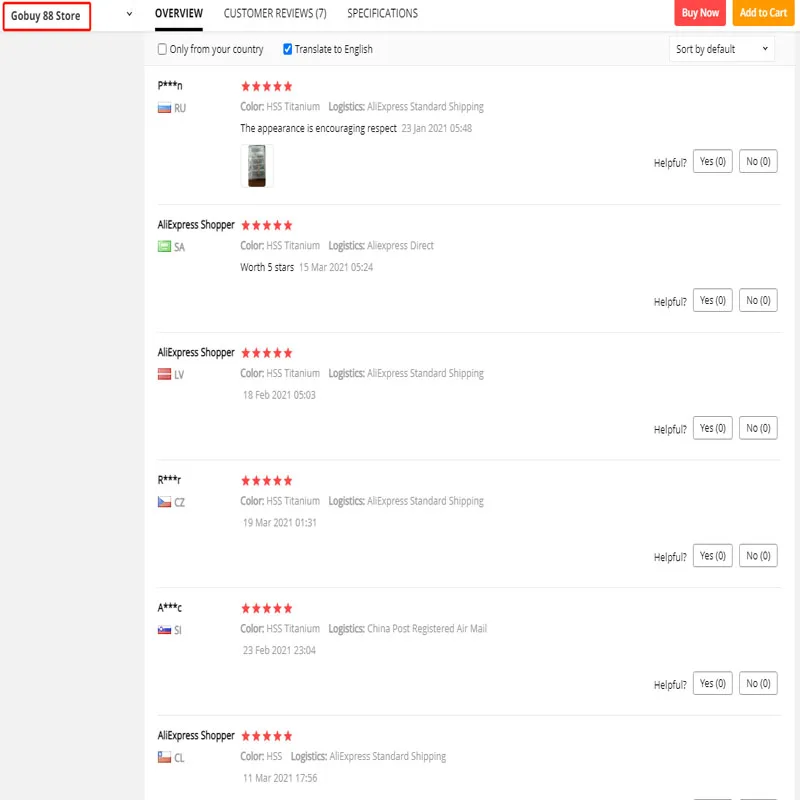Open the review photo thumbnail from P***n
This screenshot has width=800, height=800.
(x=257, y=166)
